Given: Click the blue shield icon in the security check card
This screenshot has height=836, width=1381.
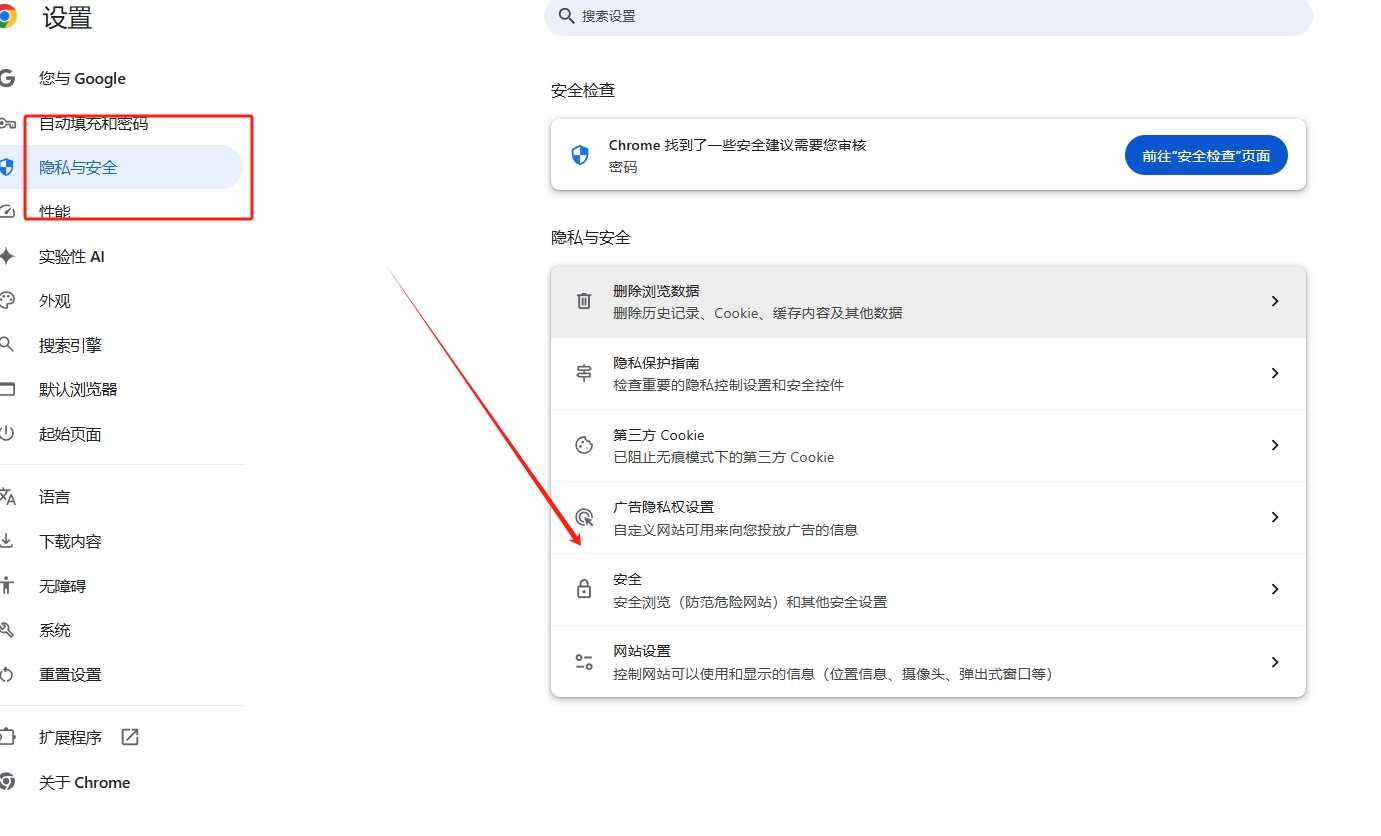Looking at the screenshot, I should pyautogui.click(x=582, y=154).
